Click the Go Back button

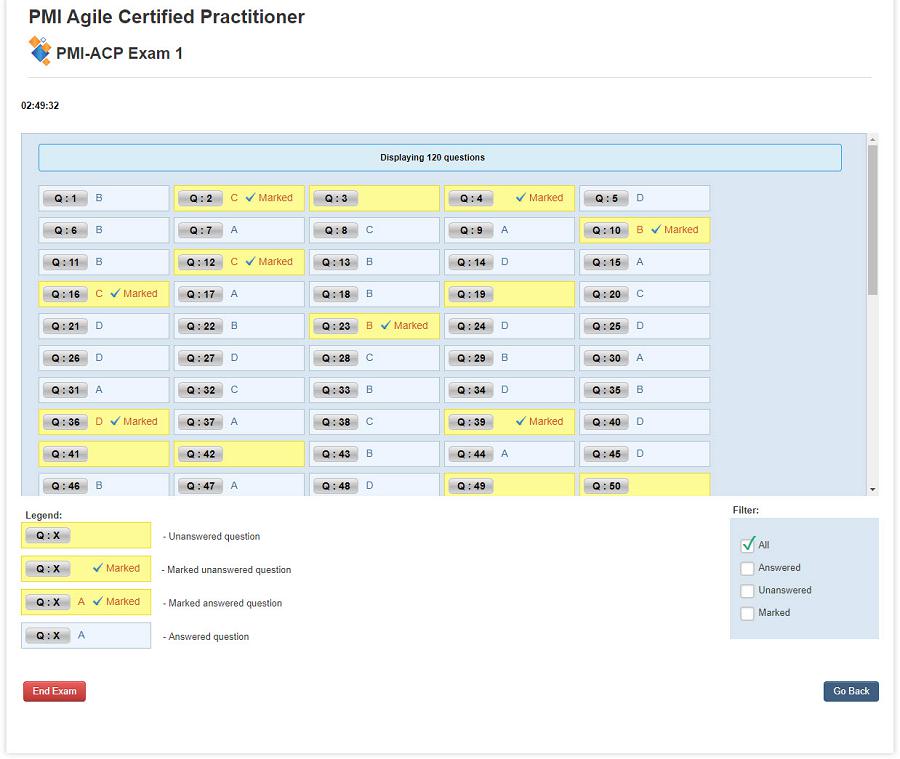point(851,691)
